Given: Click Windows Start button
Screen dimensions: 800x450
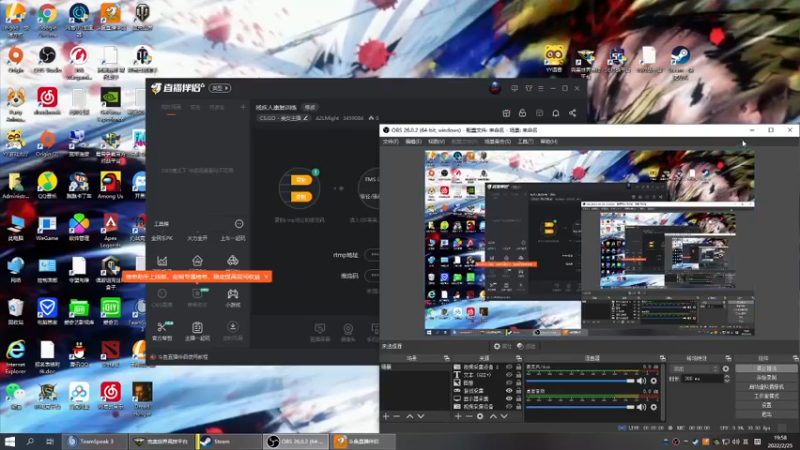Looking at the screenshot, I should click(9, 441).
